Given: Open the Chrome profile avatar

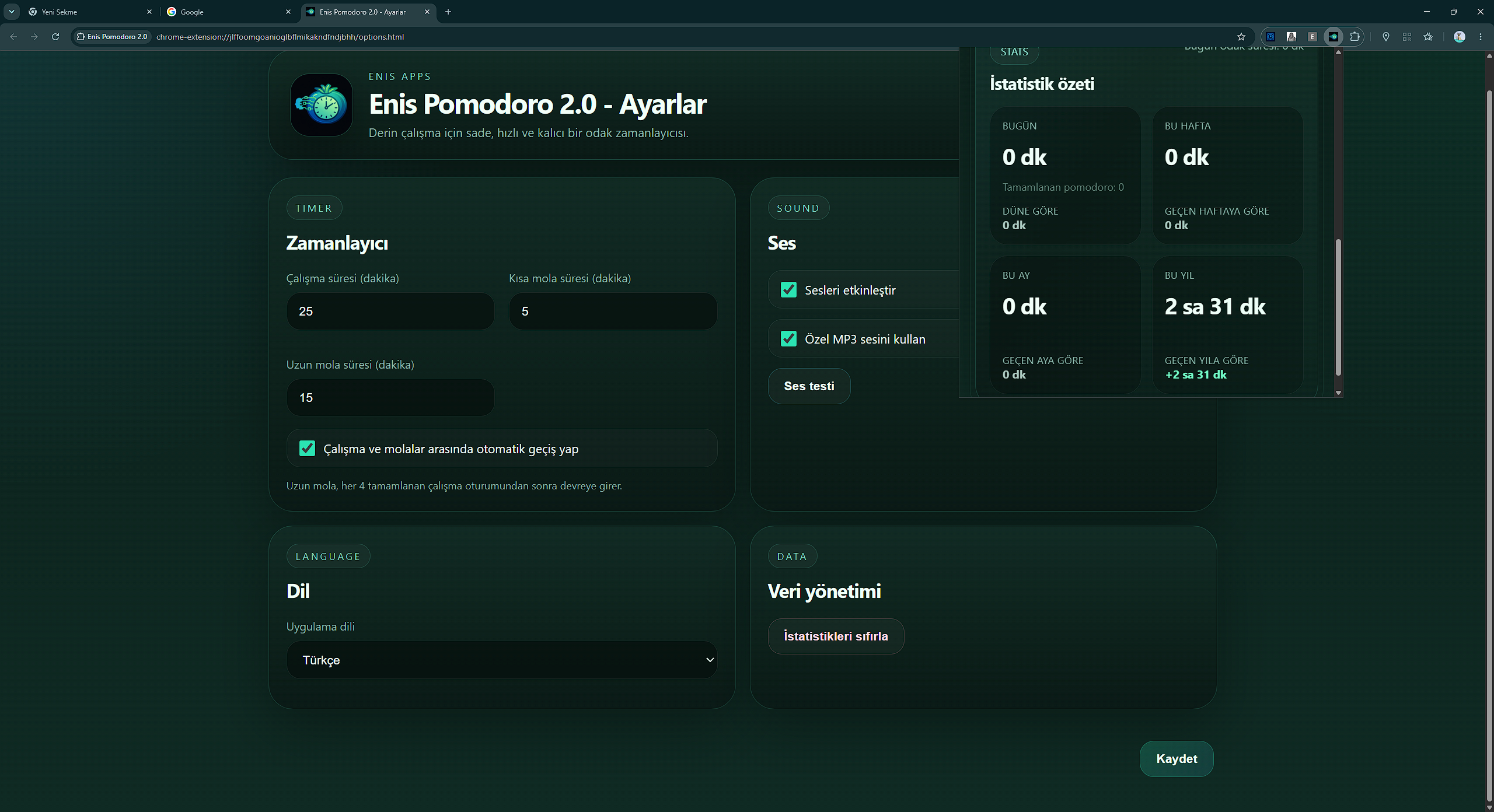Looking at the screenshot, I should click(x=1460, y=37).
